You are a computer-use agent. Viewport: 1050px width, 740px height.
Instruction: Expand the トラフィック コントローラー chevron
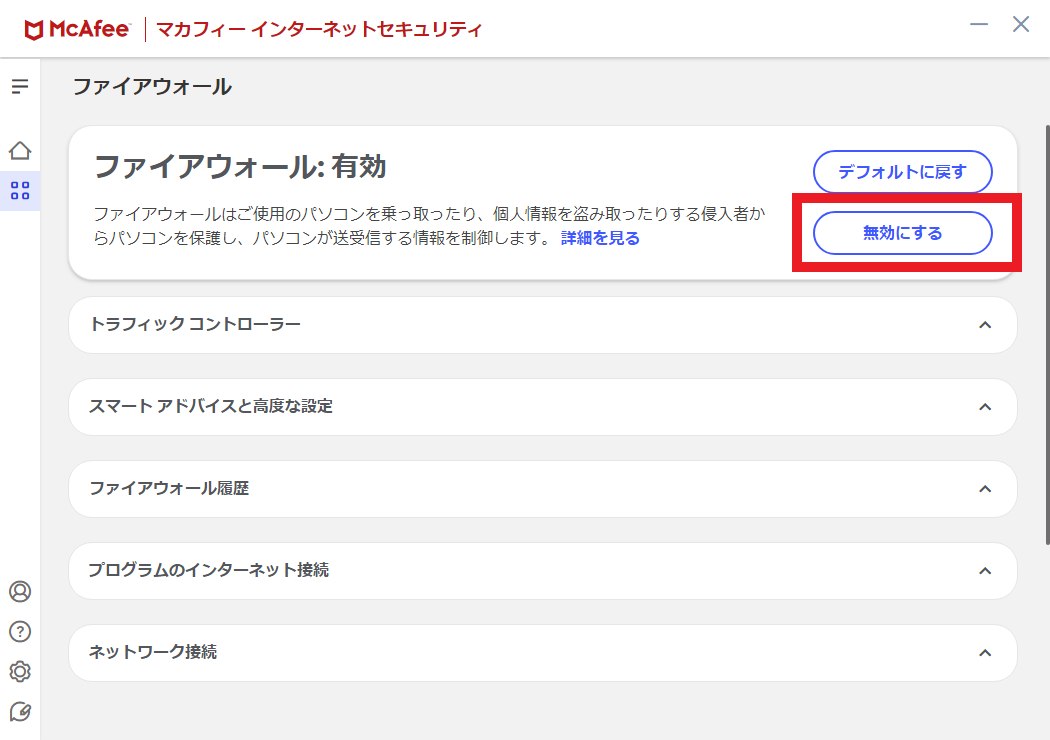(x=985, y=325)
